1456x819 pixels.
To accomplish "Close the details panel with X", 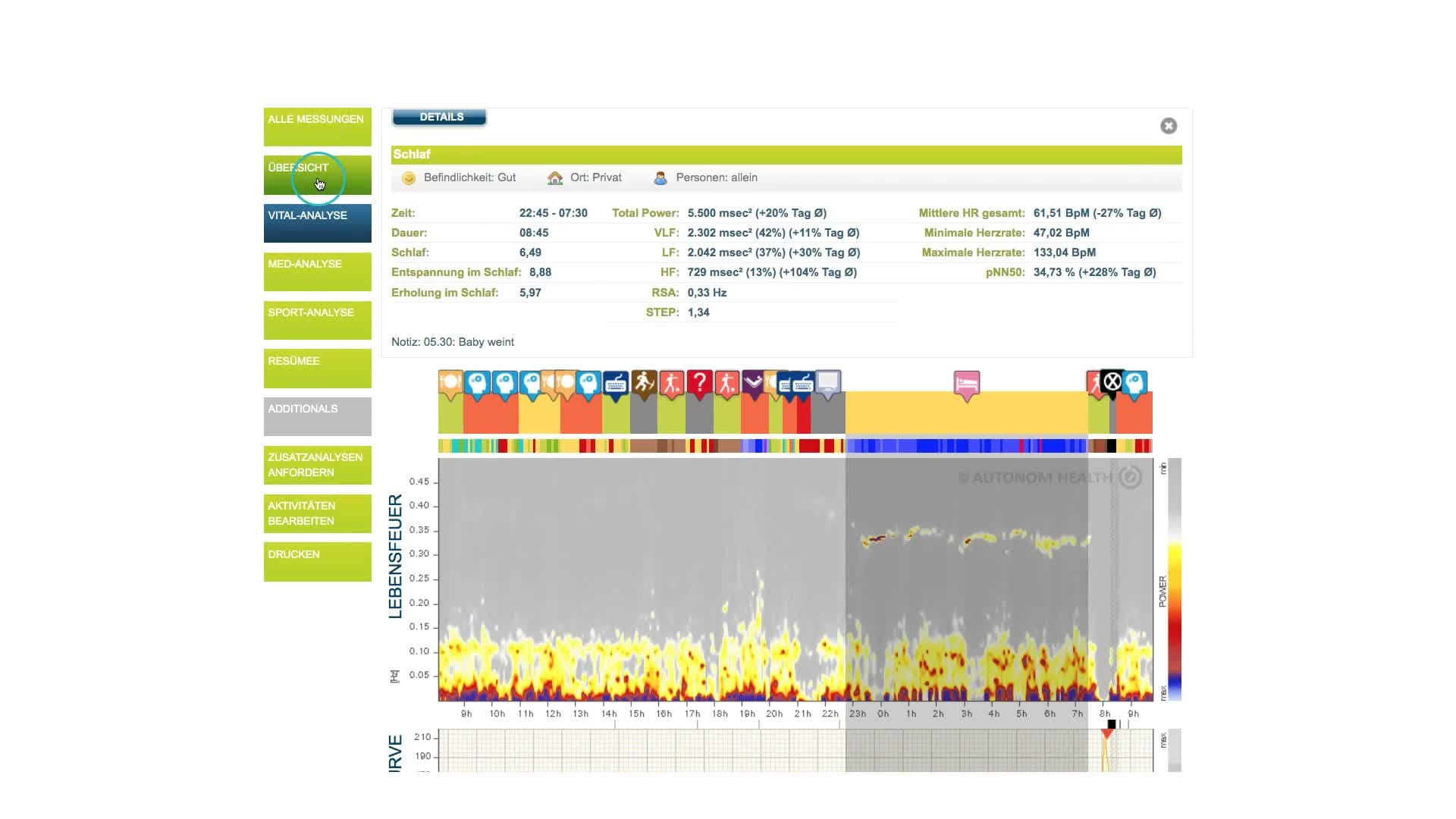I will [1168, 126].
